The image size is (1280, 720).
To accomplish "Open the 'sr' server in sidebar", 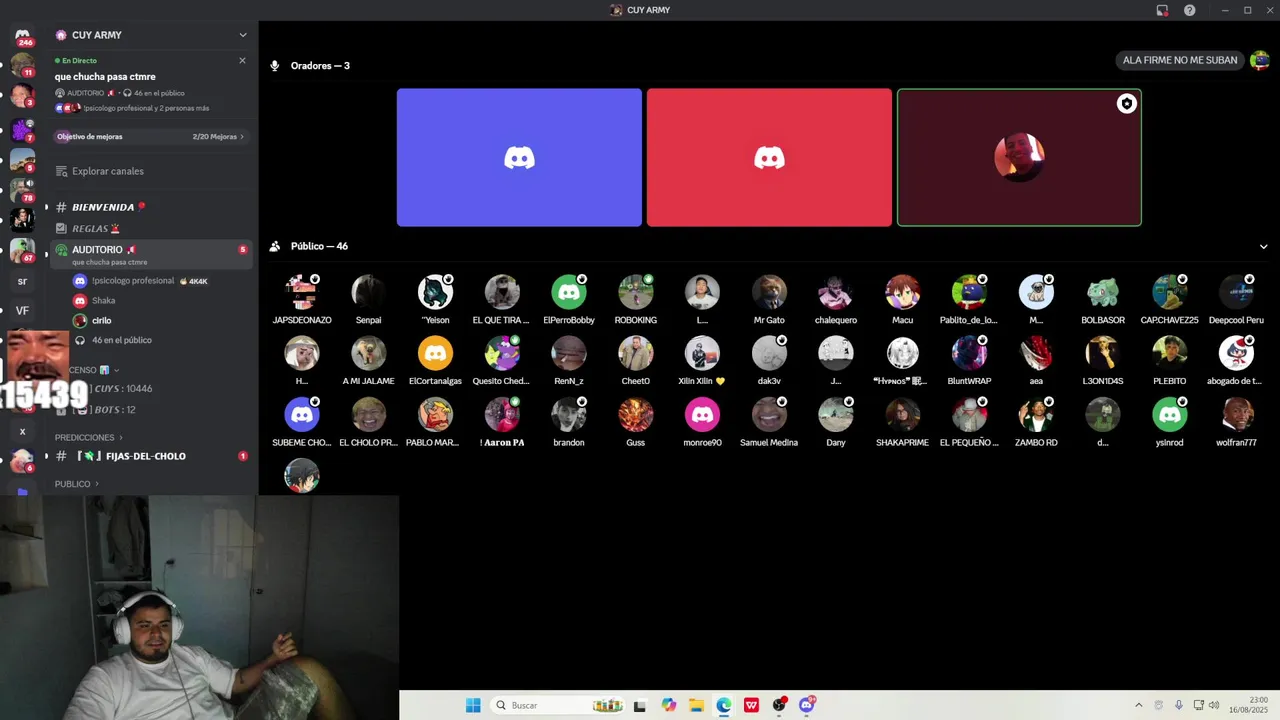I will (22, 282).
